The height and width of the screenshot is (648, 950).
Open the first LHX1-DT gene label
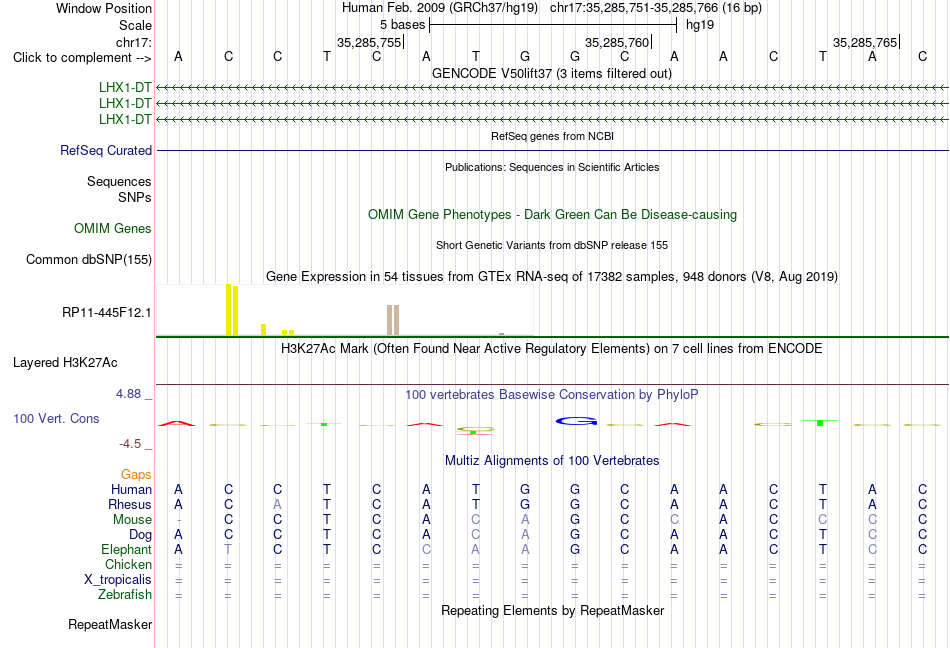(125, 87)
